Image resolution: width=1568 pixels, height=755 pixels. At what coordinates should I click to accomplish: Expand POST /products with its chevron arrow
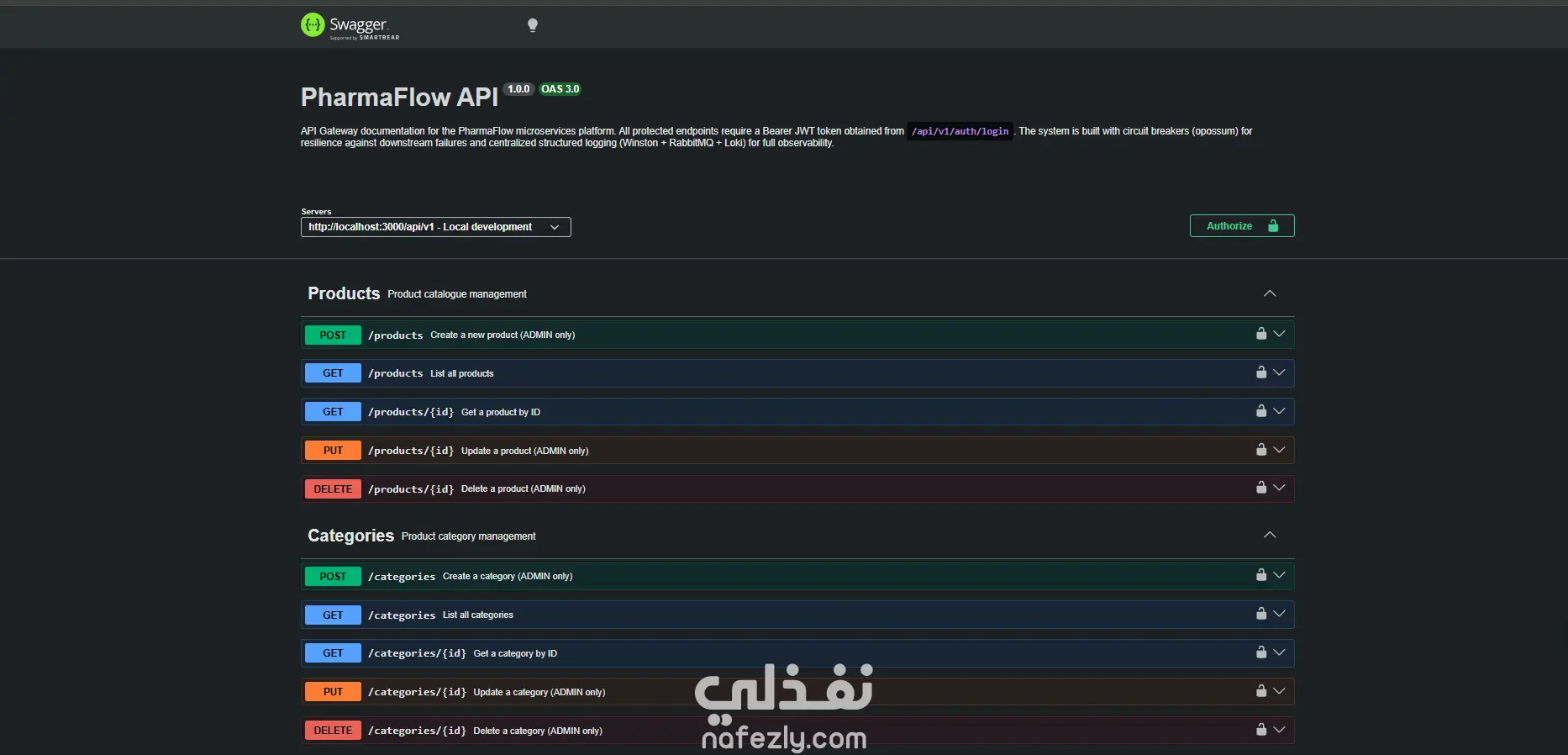coord(1279,334)
